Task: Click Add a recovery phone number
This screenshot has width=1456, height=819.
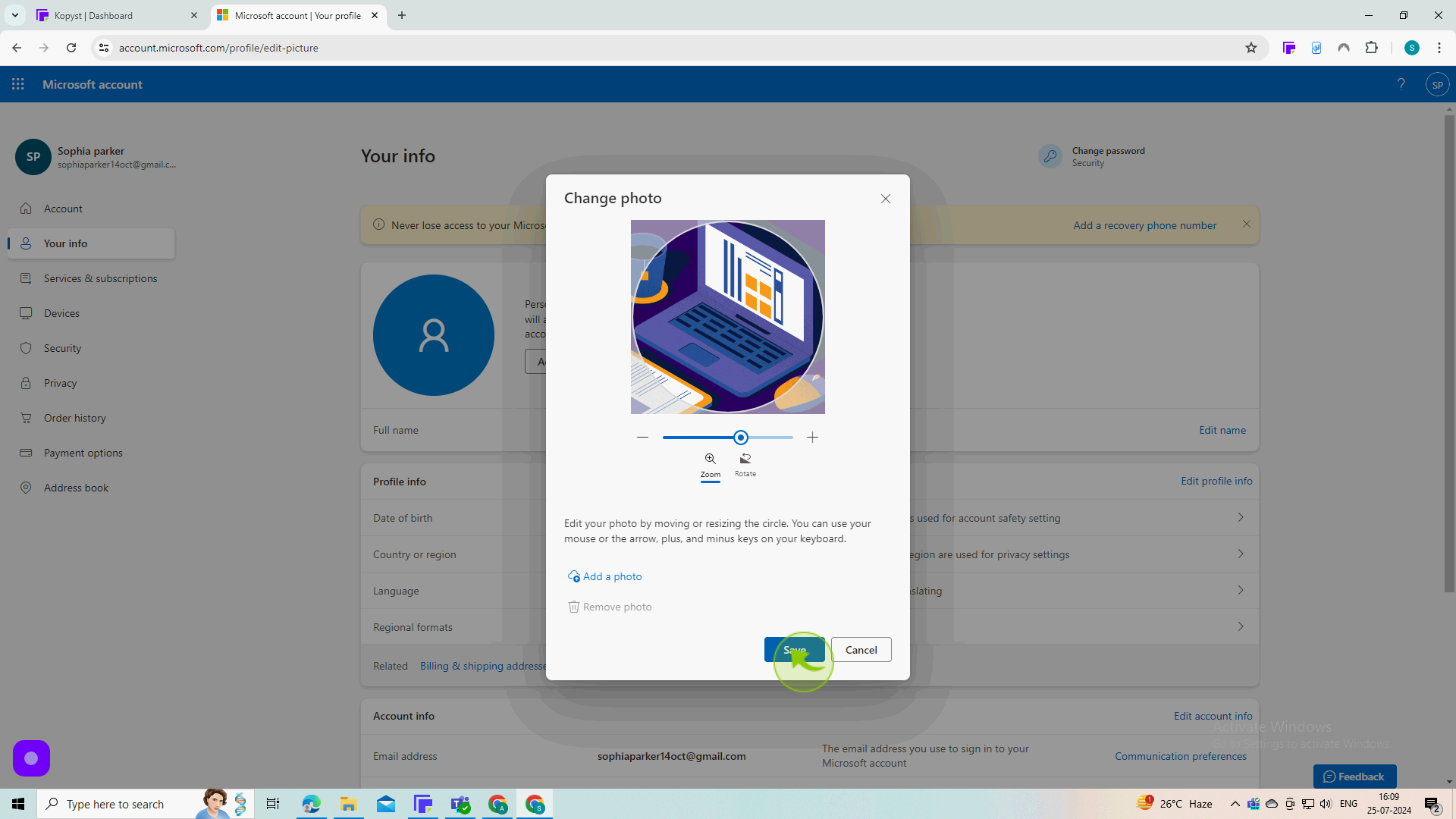Action: 1144,225
